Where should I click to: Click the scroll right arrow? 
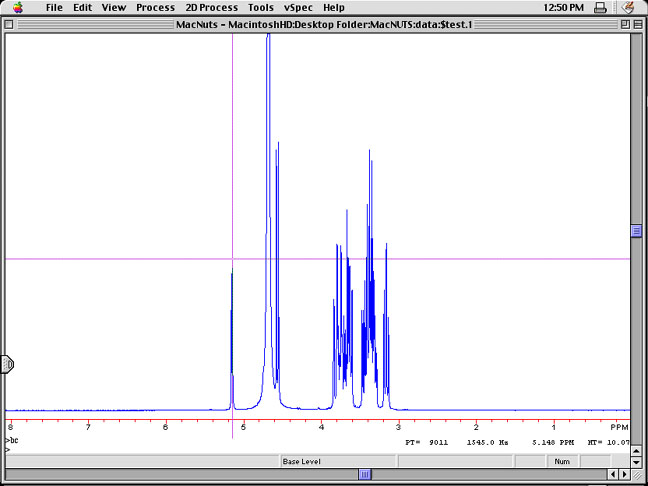(x=624, y=474)
